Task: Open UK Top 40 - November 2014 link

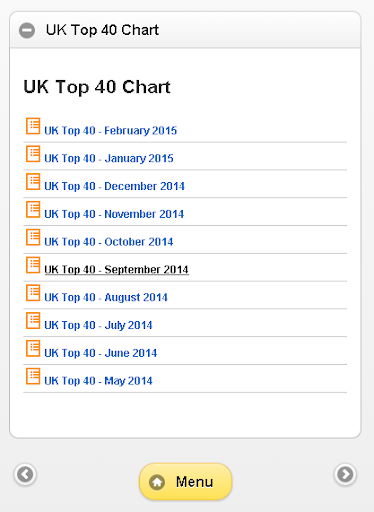Action: [114, 214]
